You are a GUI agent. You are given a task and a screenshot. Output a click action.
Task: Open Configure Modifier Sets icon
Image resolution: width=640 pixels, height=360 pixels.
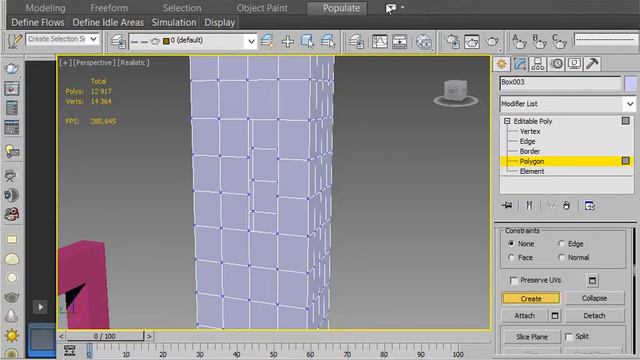coord(589,205)
